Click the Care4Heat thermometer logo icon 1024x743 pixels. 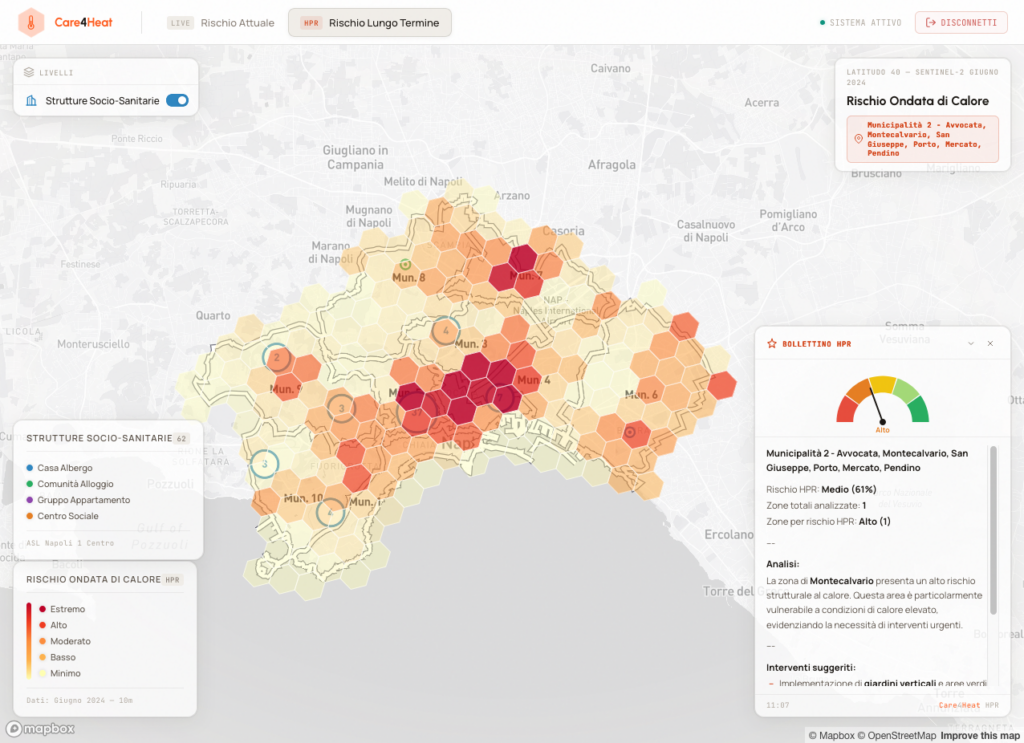pyautogui.click(x=31, y=22)
